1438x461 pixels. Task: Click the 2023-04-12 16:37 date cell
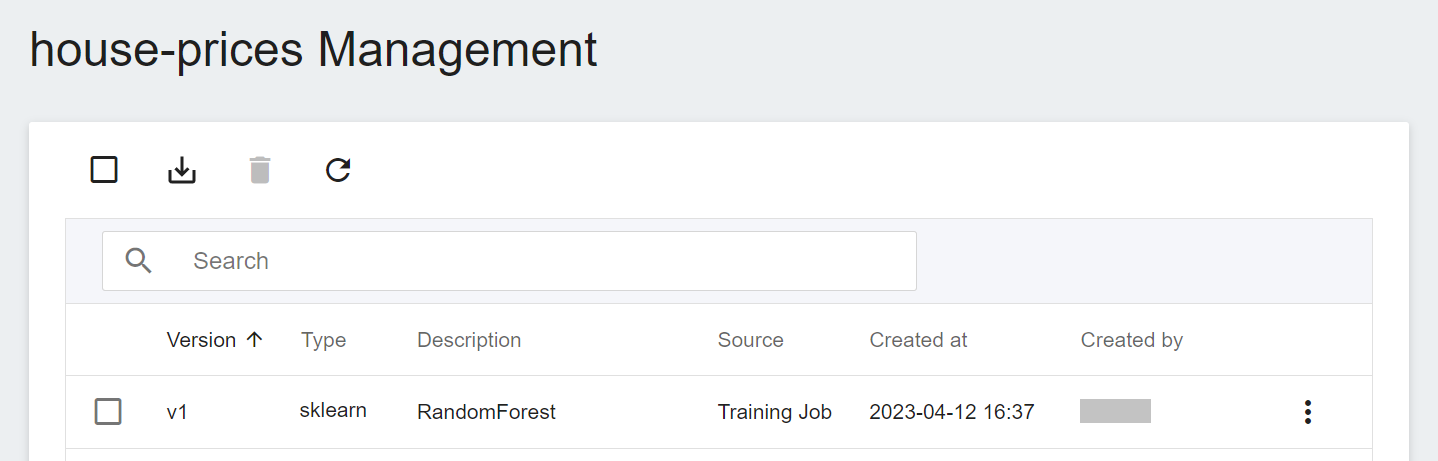951,412
